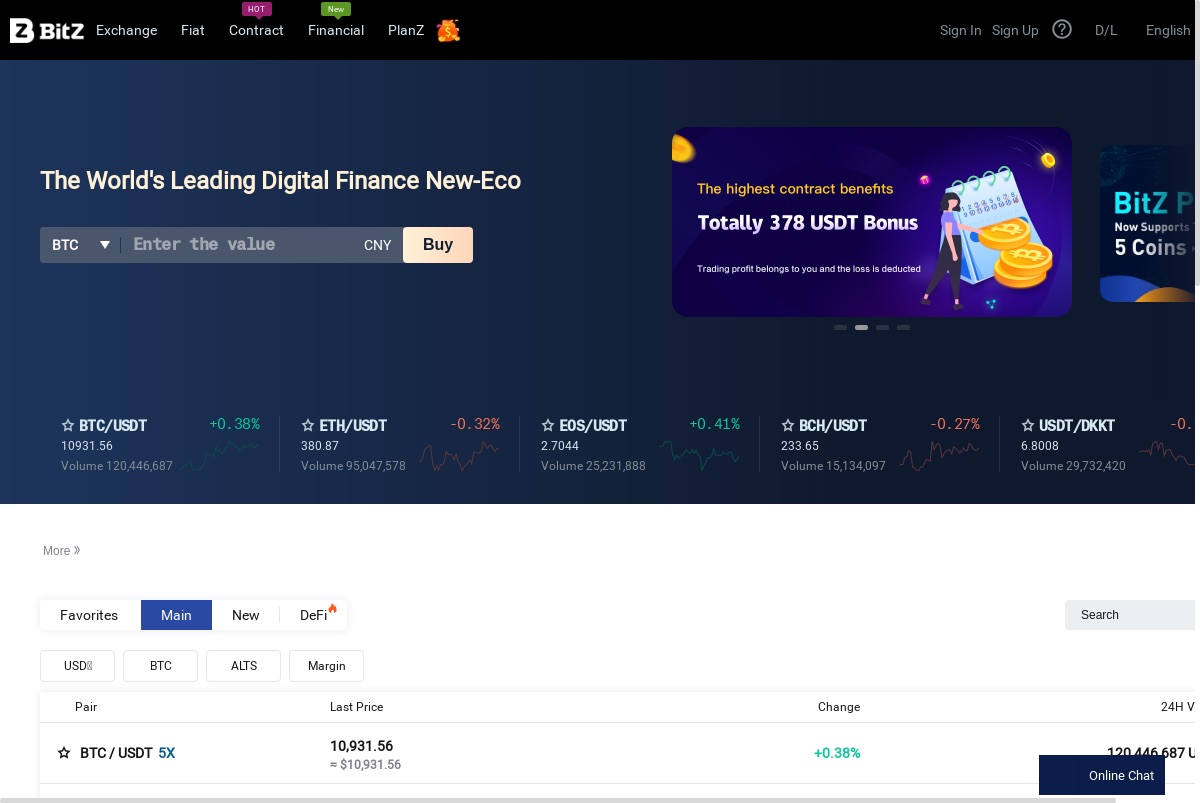Open BTC / USDT pair in table
This screenshot has width=1200, height=803.
(x=116, y=753)
